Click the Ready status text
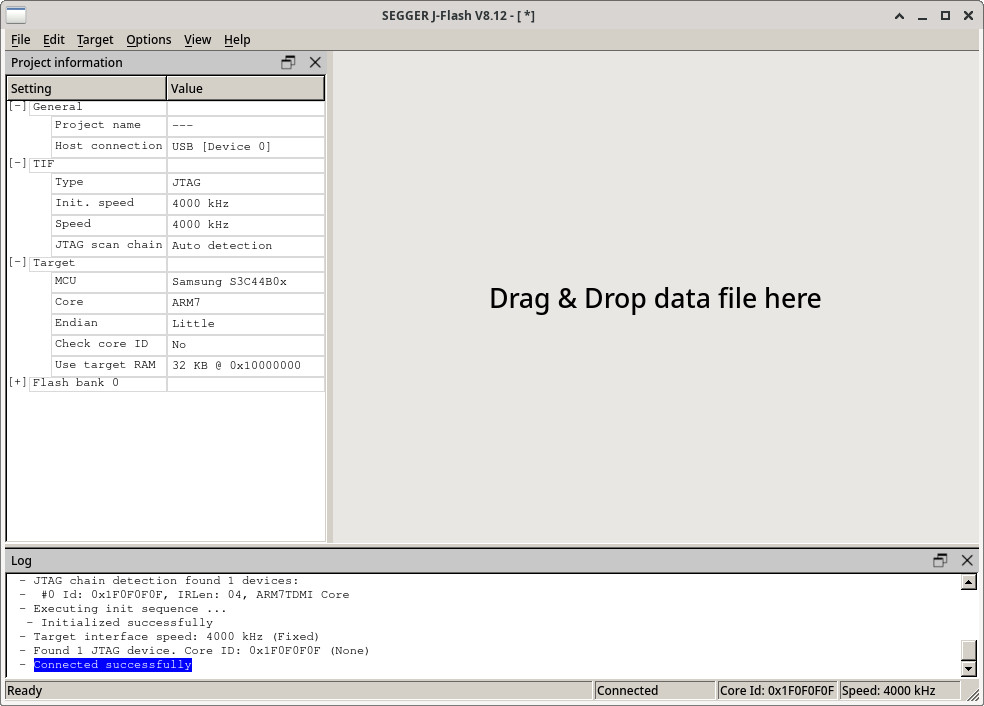 24,691
